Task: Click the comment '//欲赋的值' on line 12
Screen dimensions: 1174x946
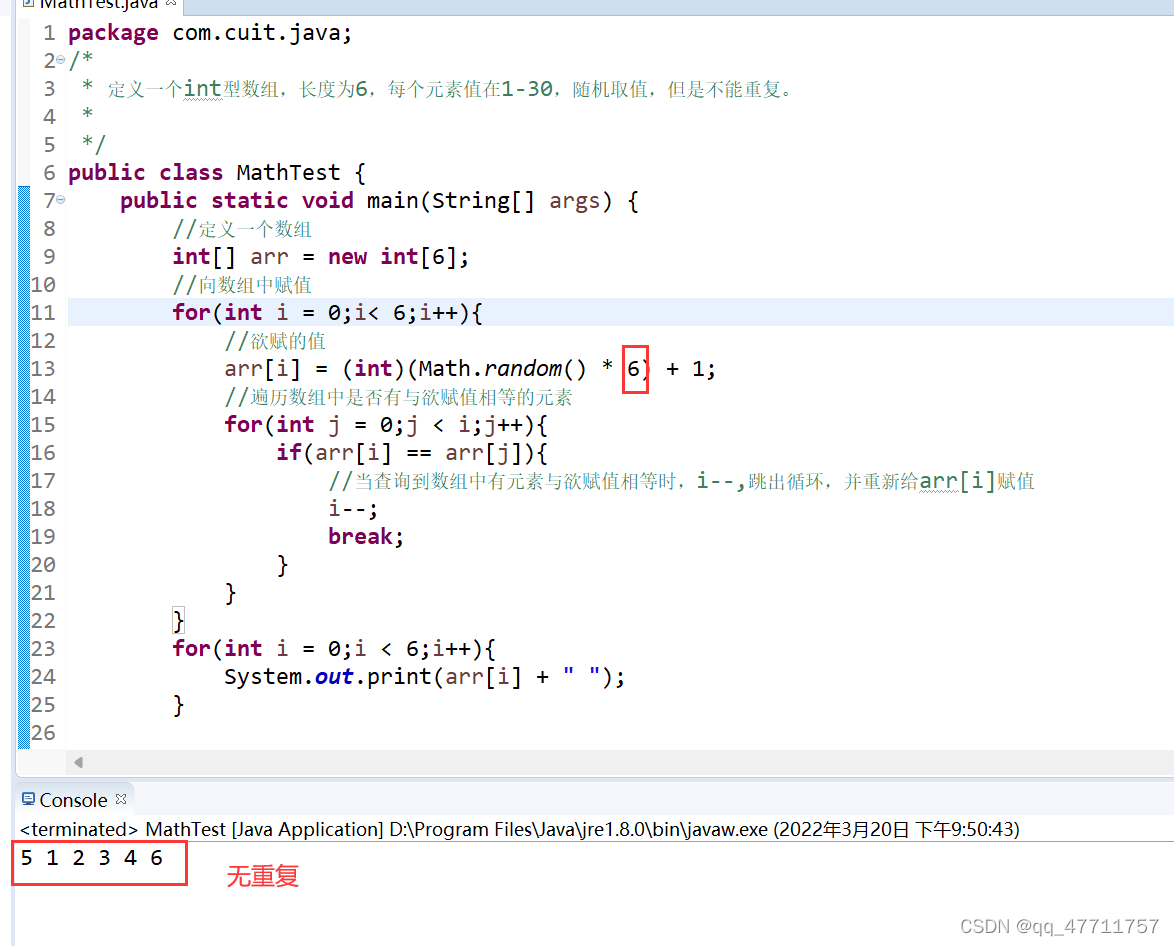Action: tap(275, 341)
